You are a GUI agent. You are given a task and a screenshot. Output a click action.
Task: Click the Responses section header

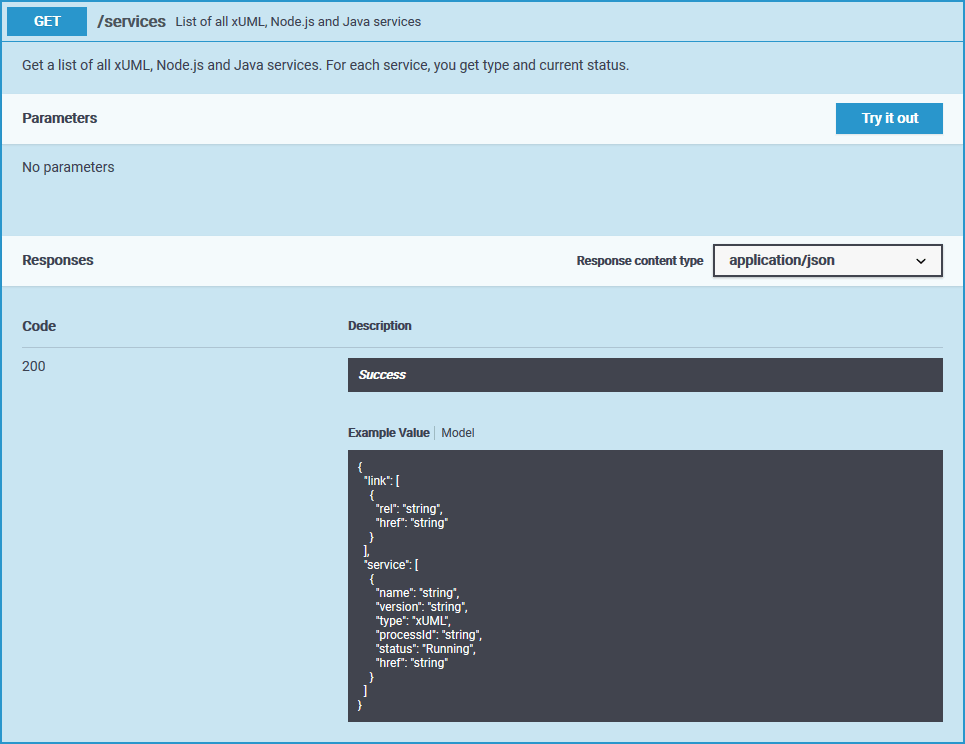point(58,260)
